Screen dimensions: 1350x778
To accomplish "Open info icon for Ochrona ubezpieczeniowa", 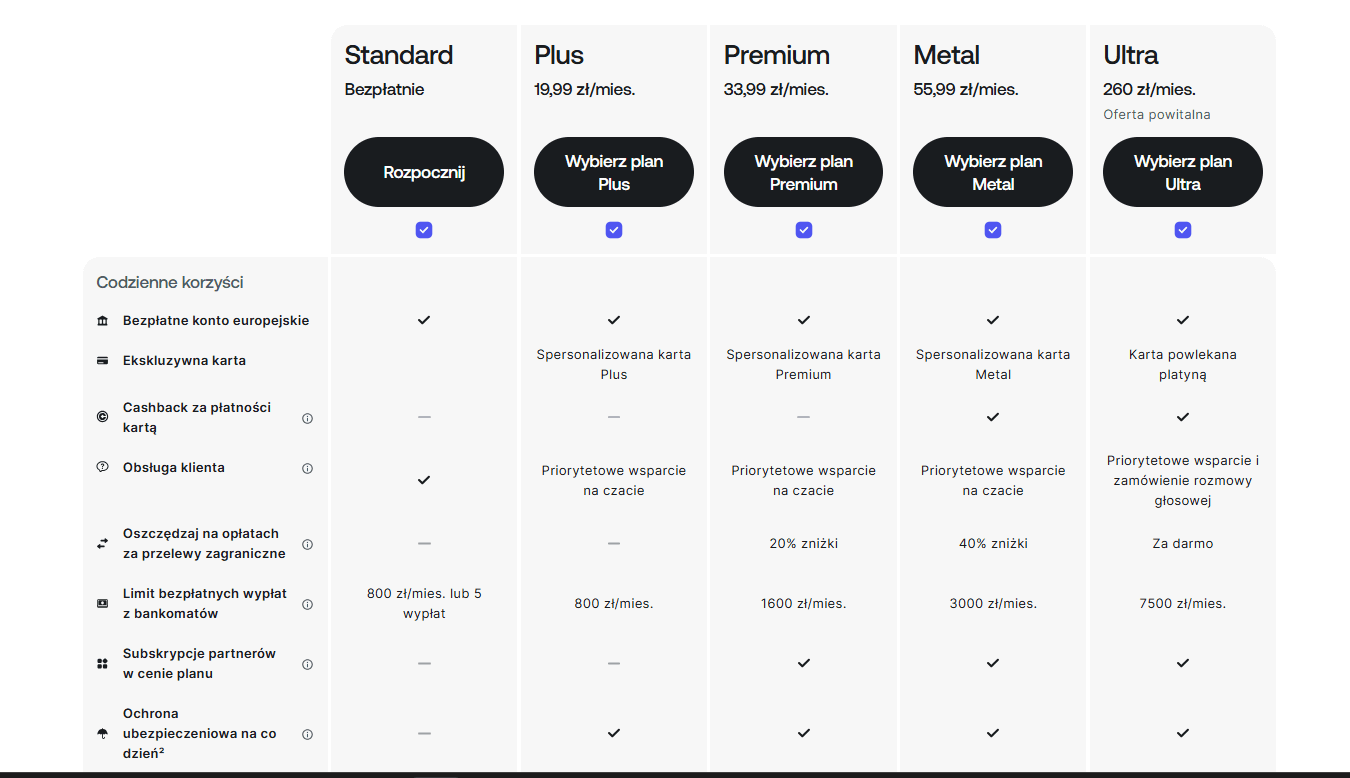I will pos(307,734).
